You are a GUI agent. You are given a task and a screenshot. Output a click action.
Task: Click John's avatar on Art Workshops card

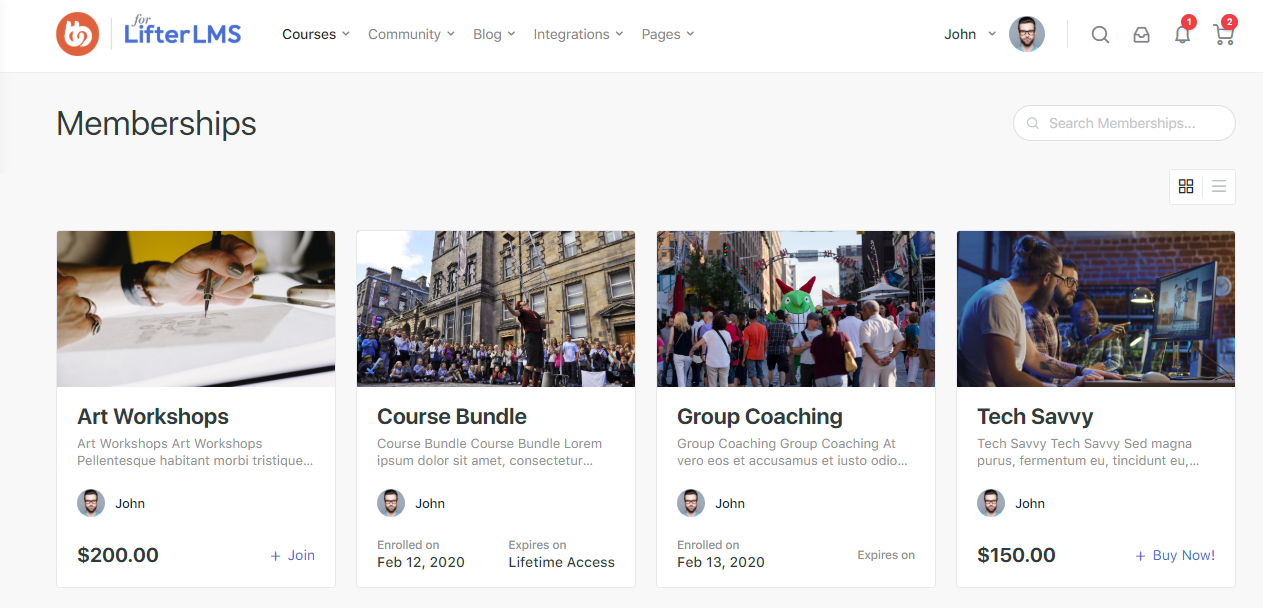coord(91,503)
